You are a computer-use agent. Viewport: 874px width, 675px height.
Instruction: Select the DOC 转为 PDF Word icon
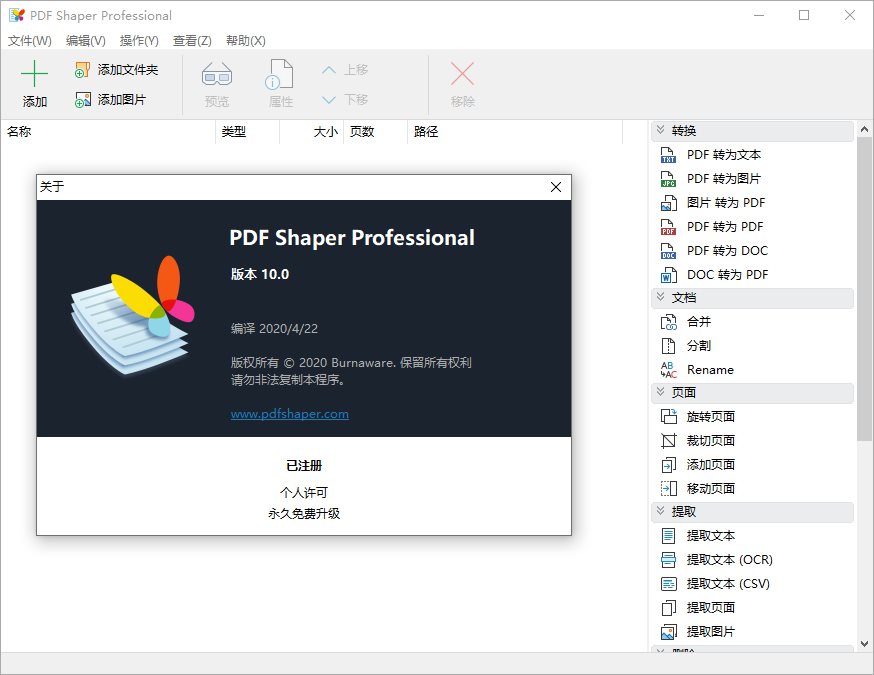(668, 275)
